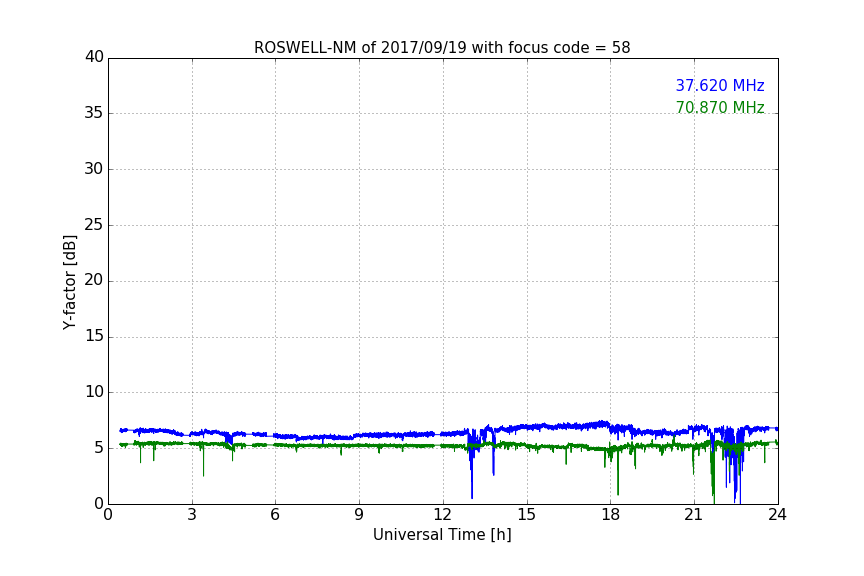Click the 'Y-factor [dB]' axis label

(69, 283)
